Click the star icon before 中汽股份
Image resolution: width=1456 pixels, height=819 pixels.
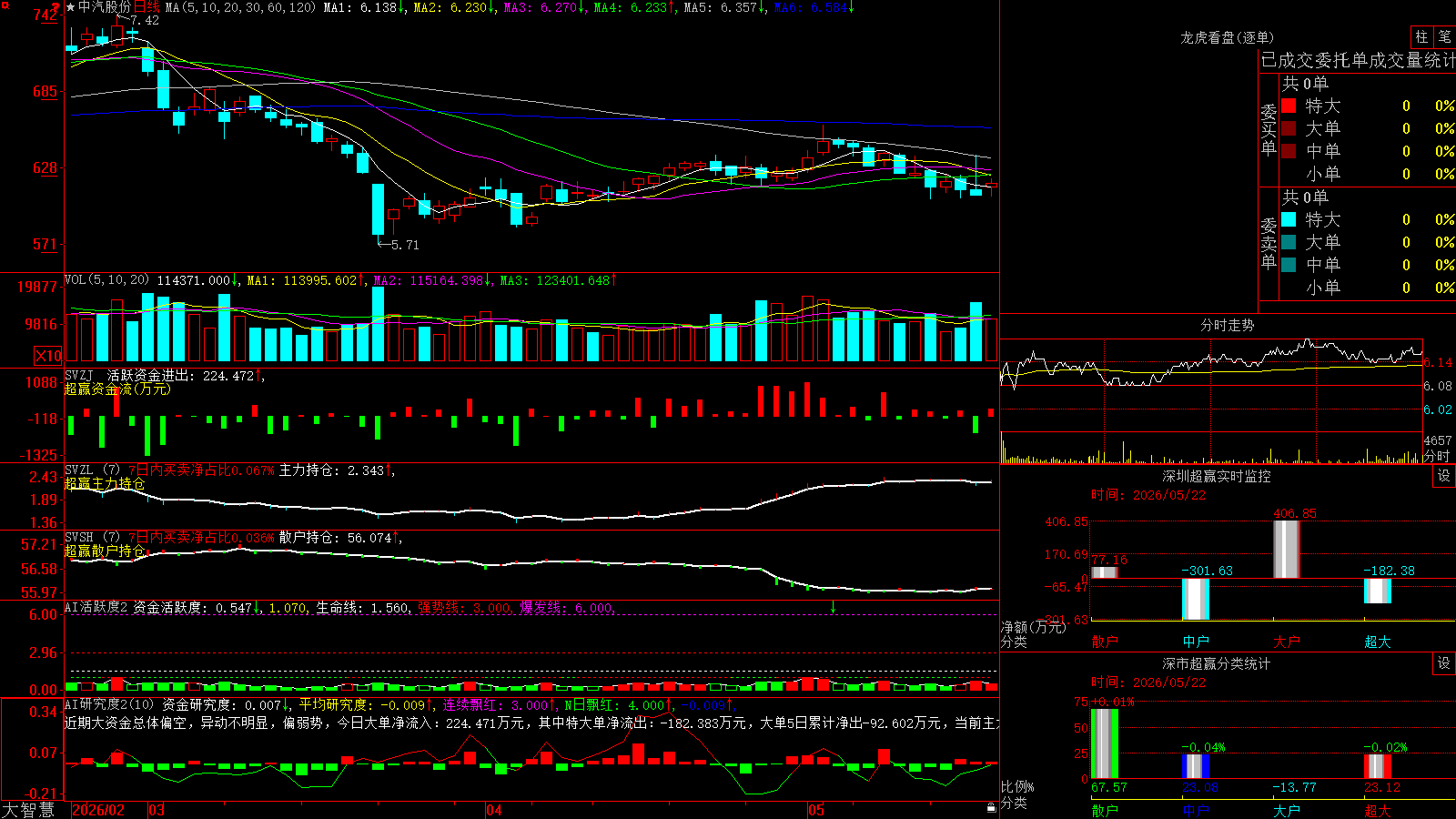coord(71,7)
